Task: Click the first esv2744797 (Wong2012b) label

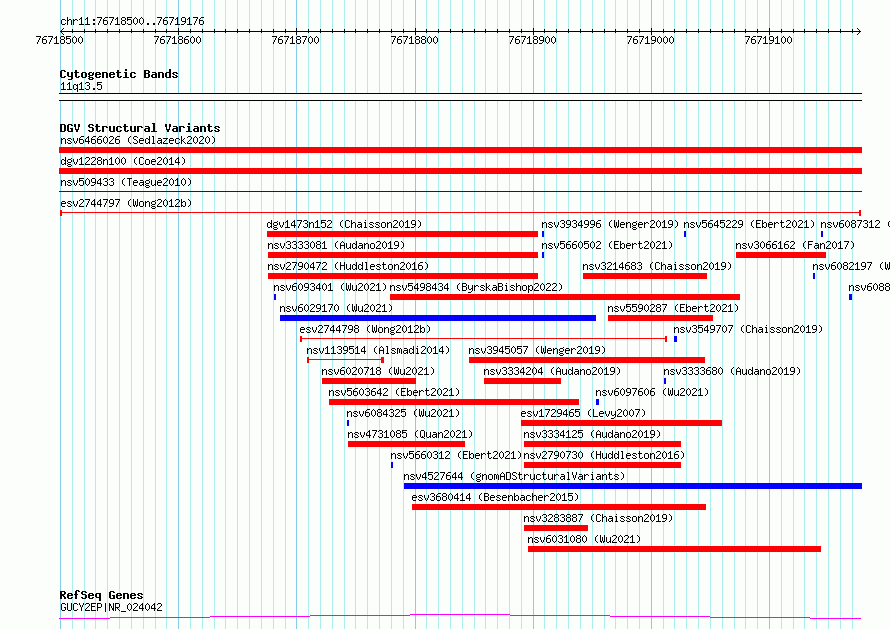Action: [126, 203]
